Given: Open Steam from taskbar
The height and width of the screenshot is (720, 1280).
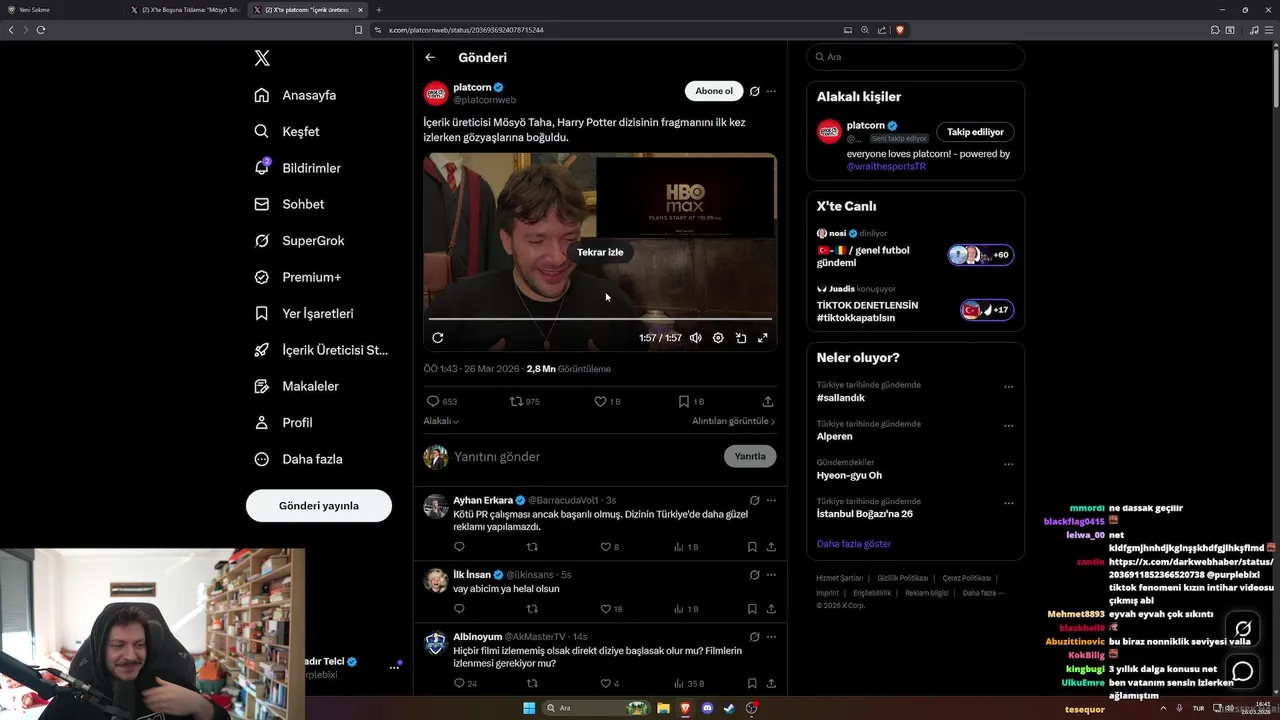Looking at the screenshot, I should (729, 708).
